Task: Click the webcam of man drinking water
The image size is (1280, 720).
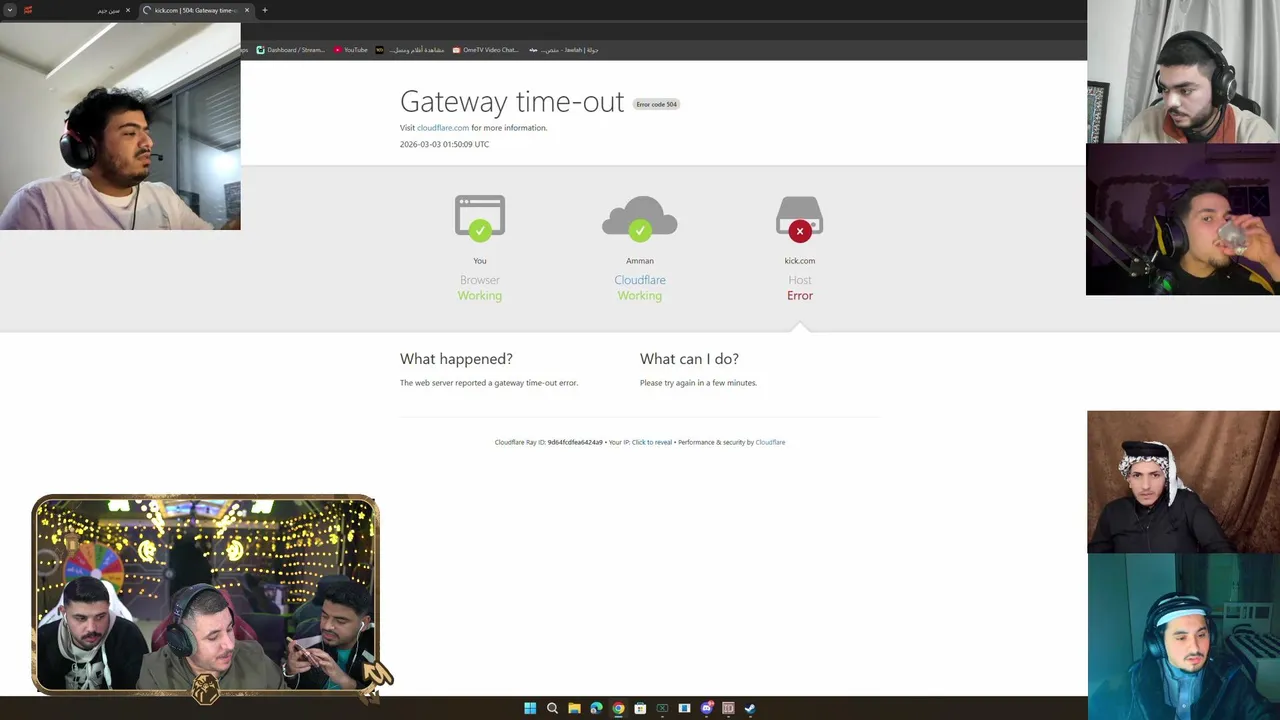Action: tap(1183, 220)
